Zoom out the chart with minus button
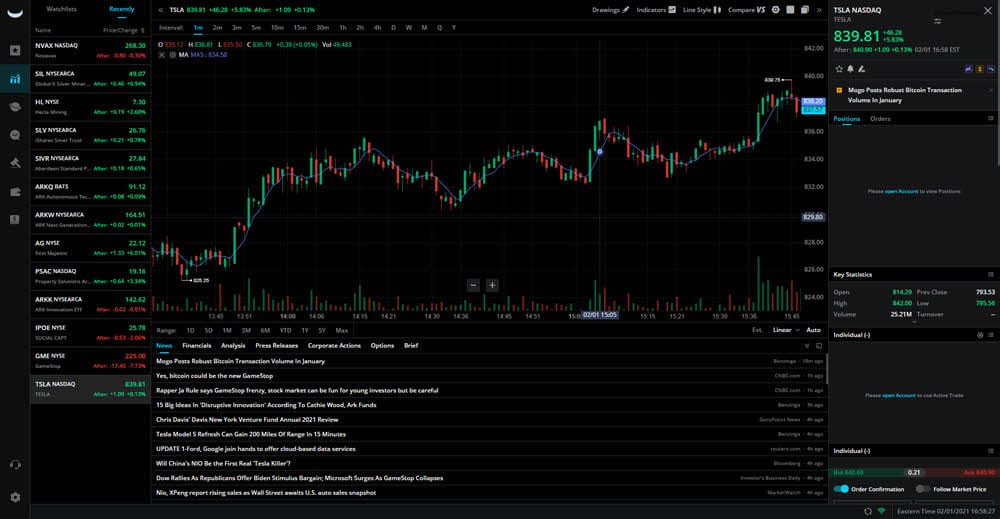This screenshot has width=1000, height=519. 473,285
